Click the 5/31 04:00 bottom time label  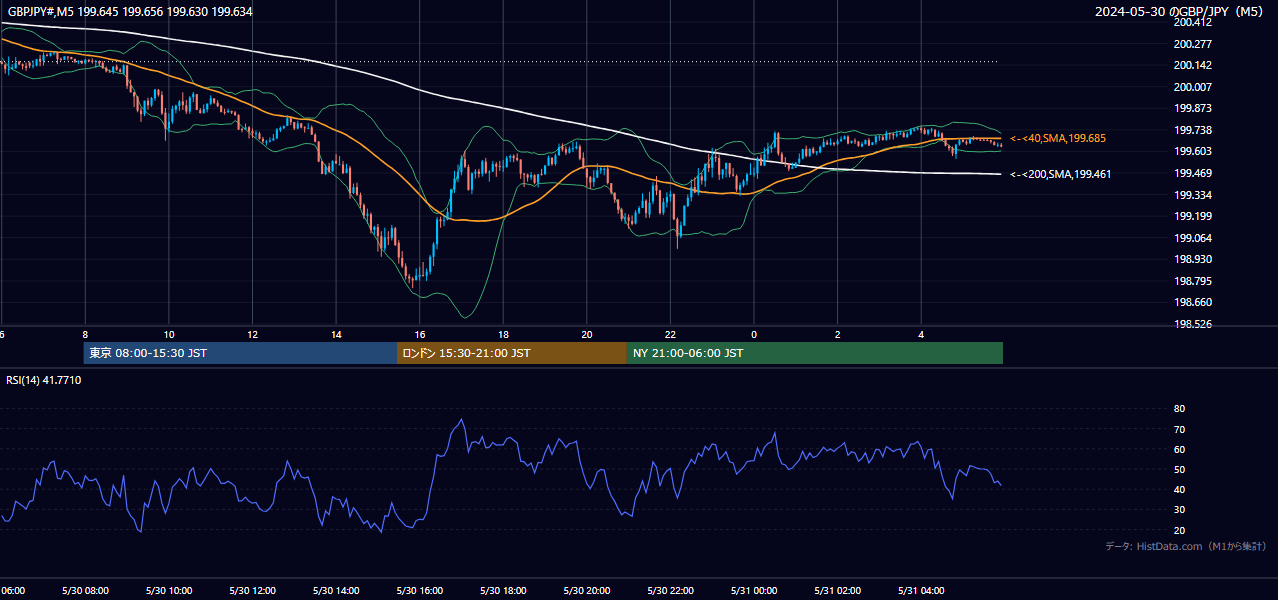920,591
